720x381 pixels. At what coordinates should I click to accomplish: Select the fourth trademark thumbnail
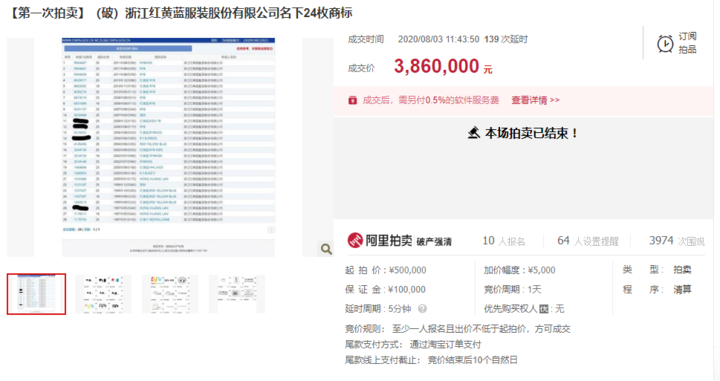(x=237, y=294)
